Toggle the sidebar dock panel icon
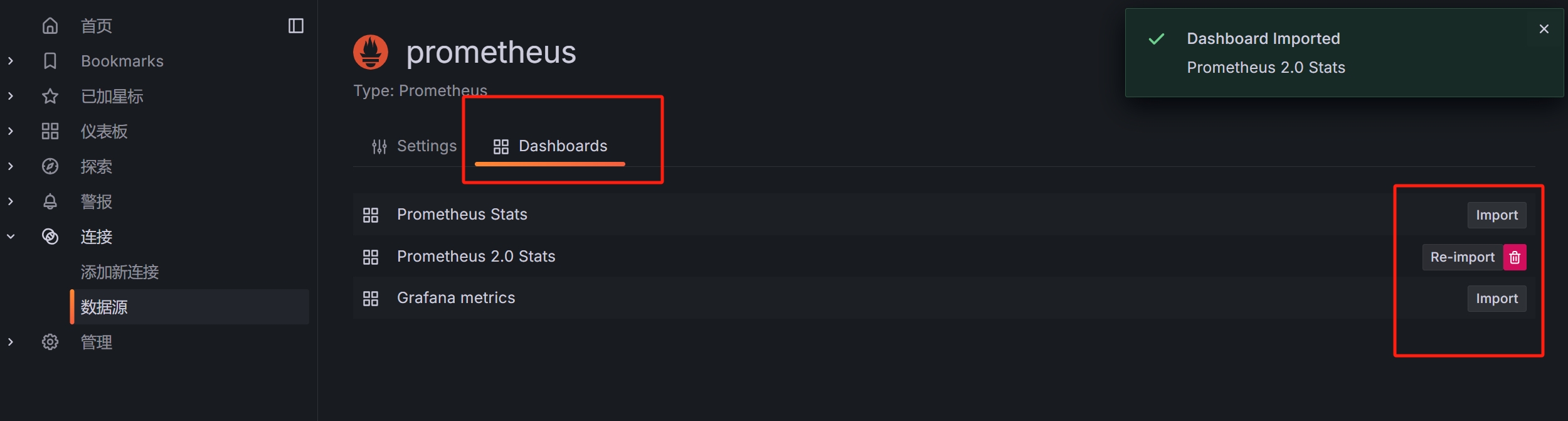Viewport: 1568px width, 421px height. [x=296, y=26]
